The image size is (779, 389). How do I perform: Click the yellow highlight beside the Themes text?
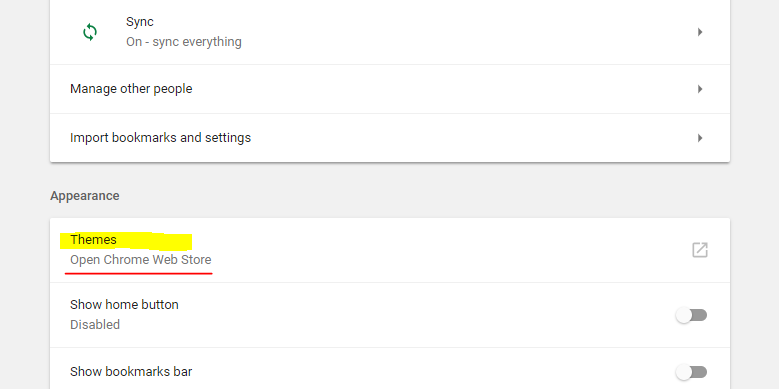click(x=155, y=241)
